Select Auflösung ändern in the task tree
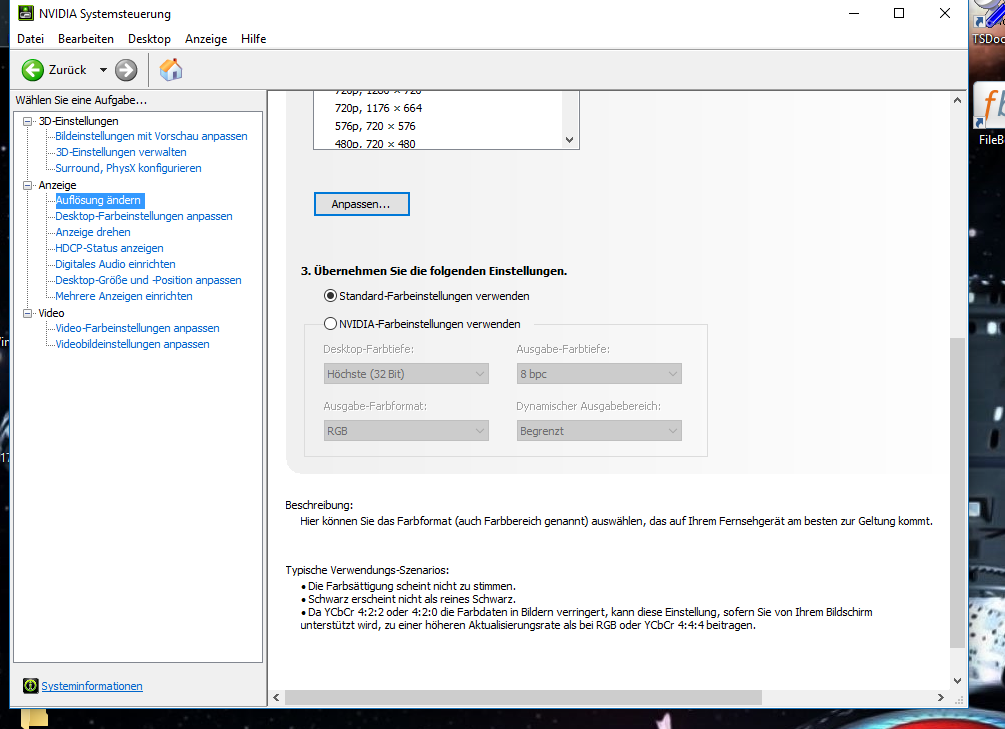This screenshot has height=729, width=1005. [x=98, y=200]
